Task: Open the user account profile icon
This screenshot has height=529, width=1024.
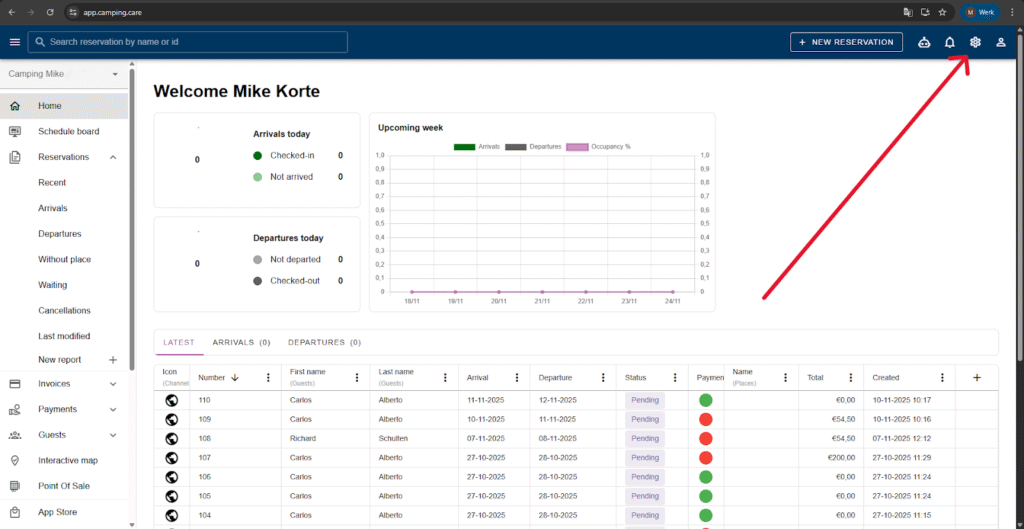Action: pos(1000,42)
